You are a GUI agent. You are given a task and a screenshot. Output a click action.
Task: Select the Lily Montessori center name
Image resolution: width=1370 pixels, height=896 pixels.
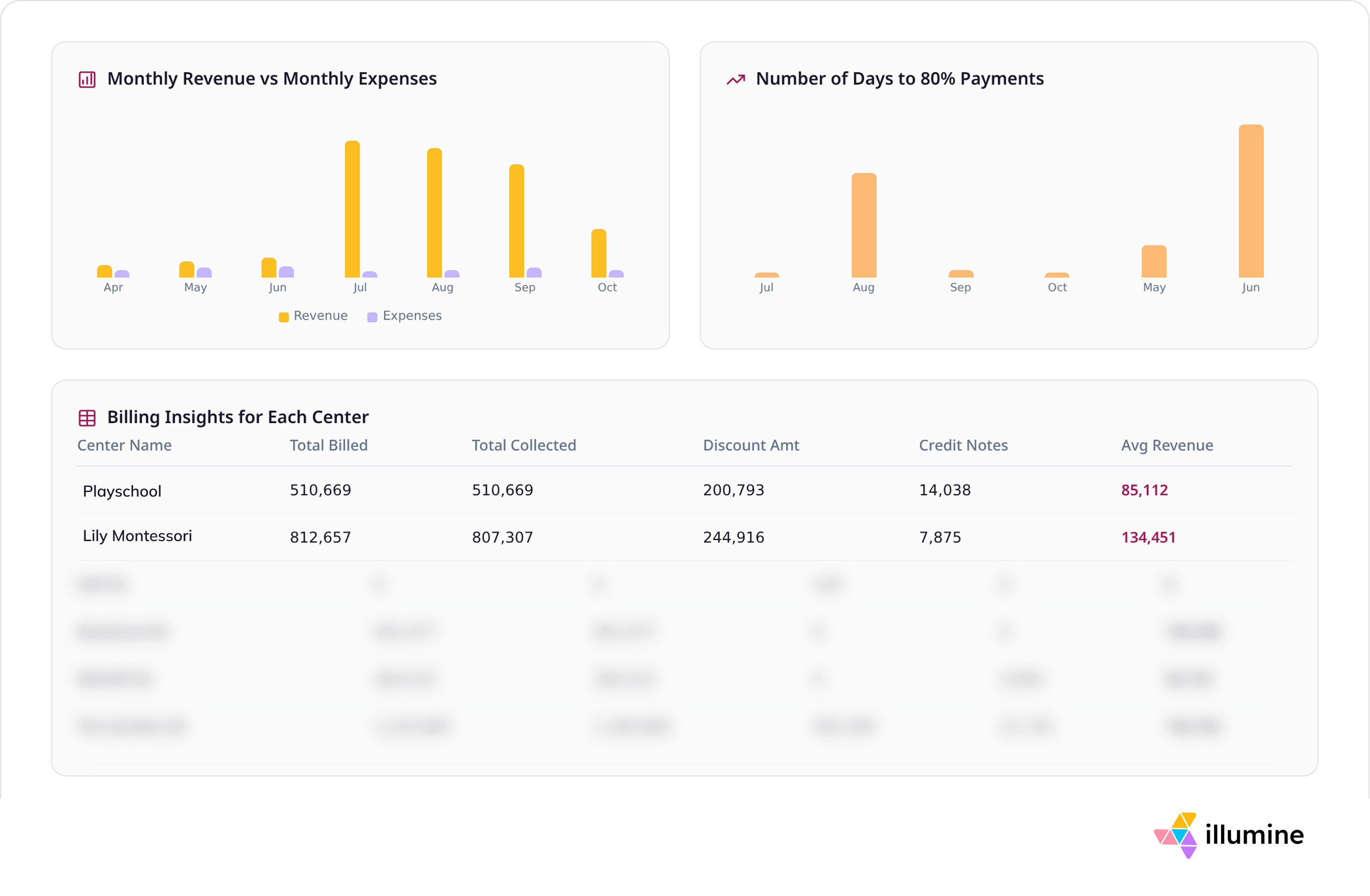(137, 536)
